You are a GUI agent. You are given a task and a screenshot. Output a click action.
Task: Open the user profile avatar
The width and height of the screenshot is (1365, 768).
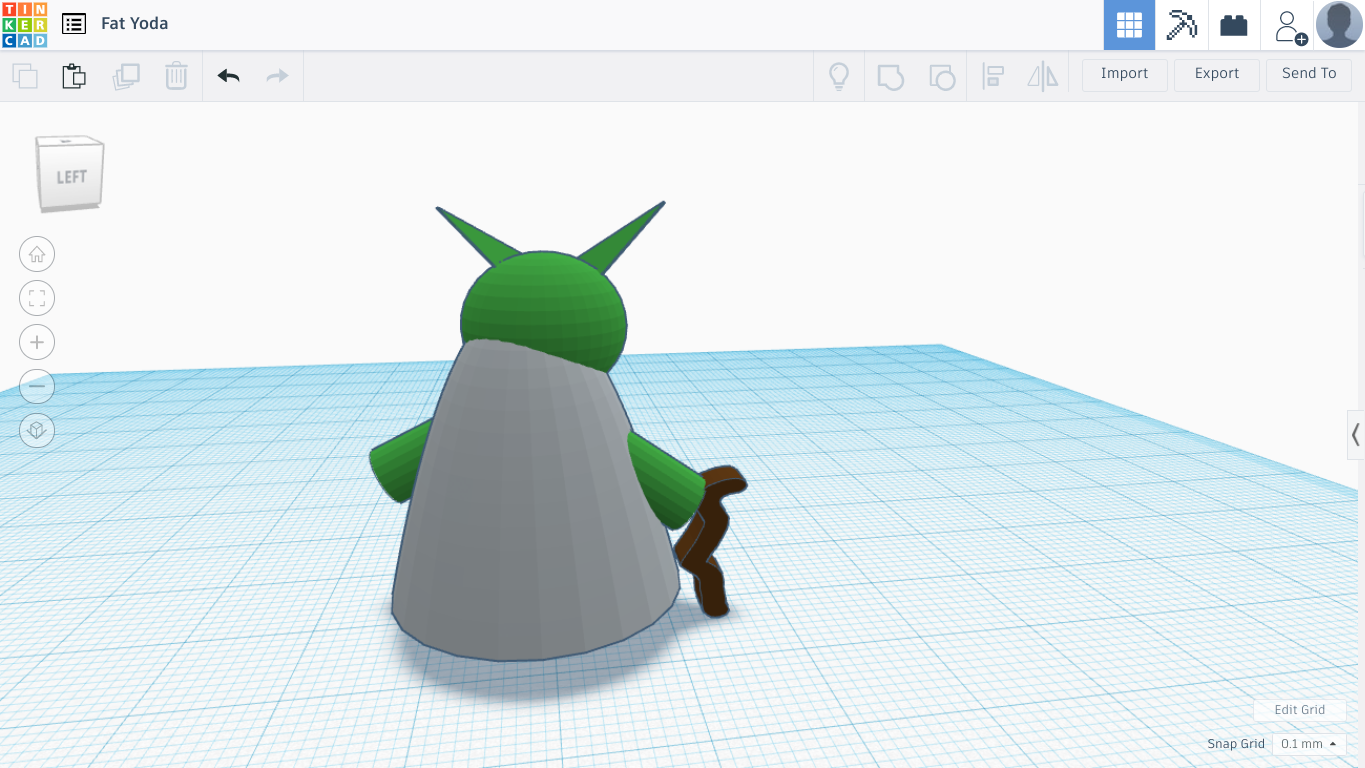(x=1339, y=24)
